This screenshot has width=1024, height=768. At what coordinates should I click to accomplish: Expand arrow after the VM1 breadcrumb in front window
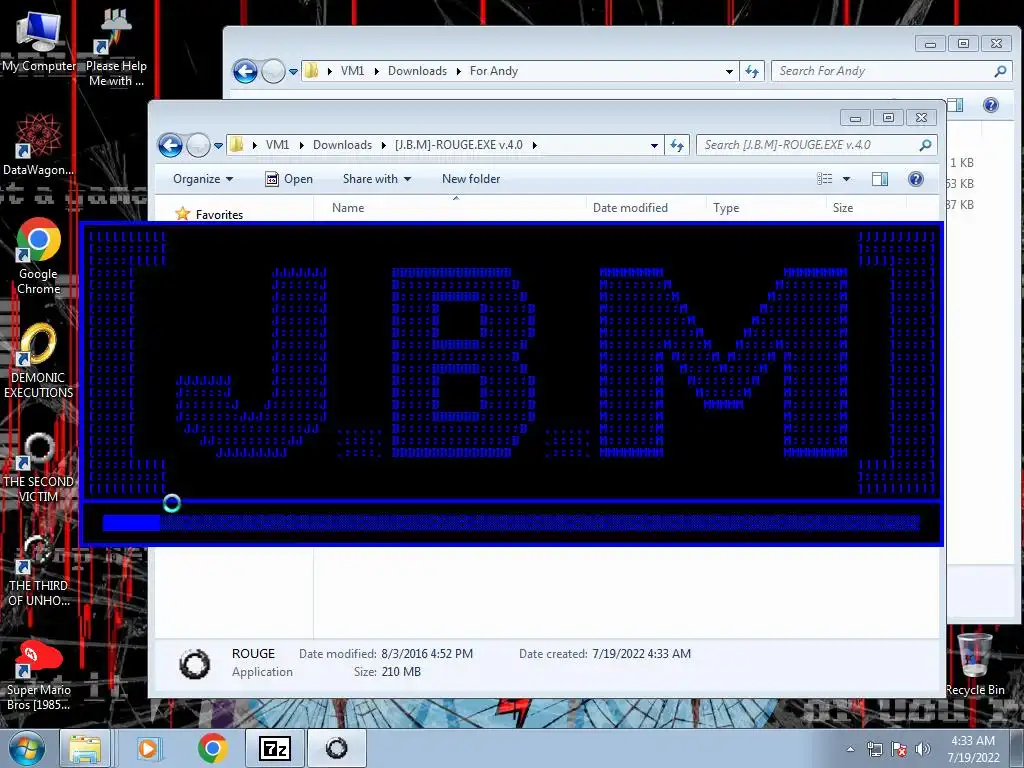click(x=301, y=145)
